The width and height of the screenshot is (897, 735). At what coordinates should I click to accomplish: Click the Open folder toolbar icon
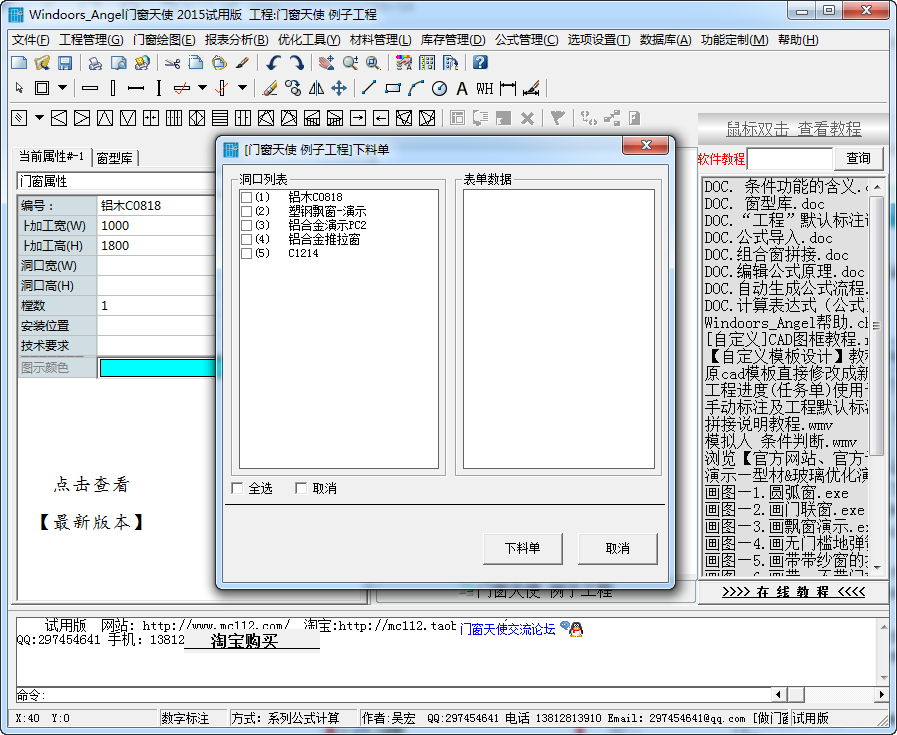[x=42, y=62]
